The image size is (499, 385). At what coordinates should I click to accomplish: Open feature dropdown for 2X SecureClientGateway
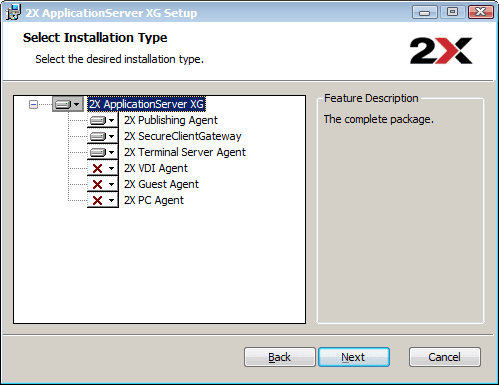(x=103, y=136)
